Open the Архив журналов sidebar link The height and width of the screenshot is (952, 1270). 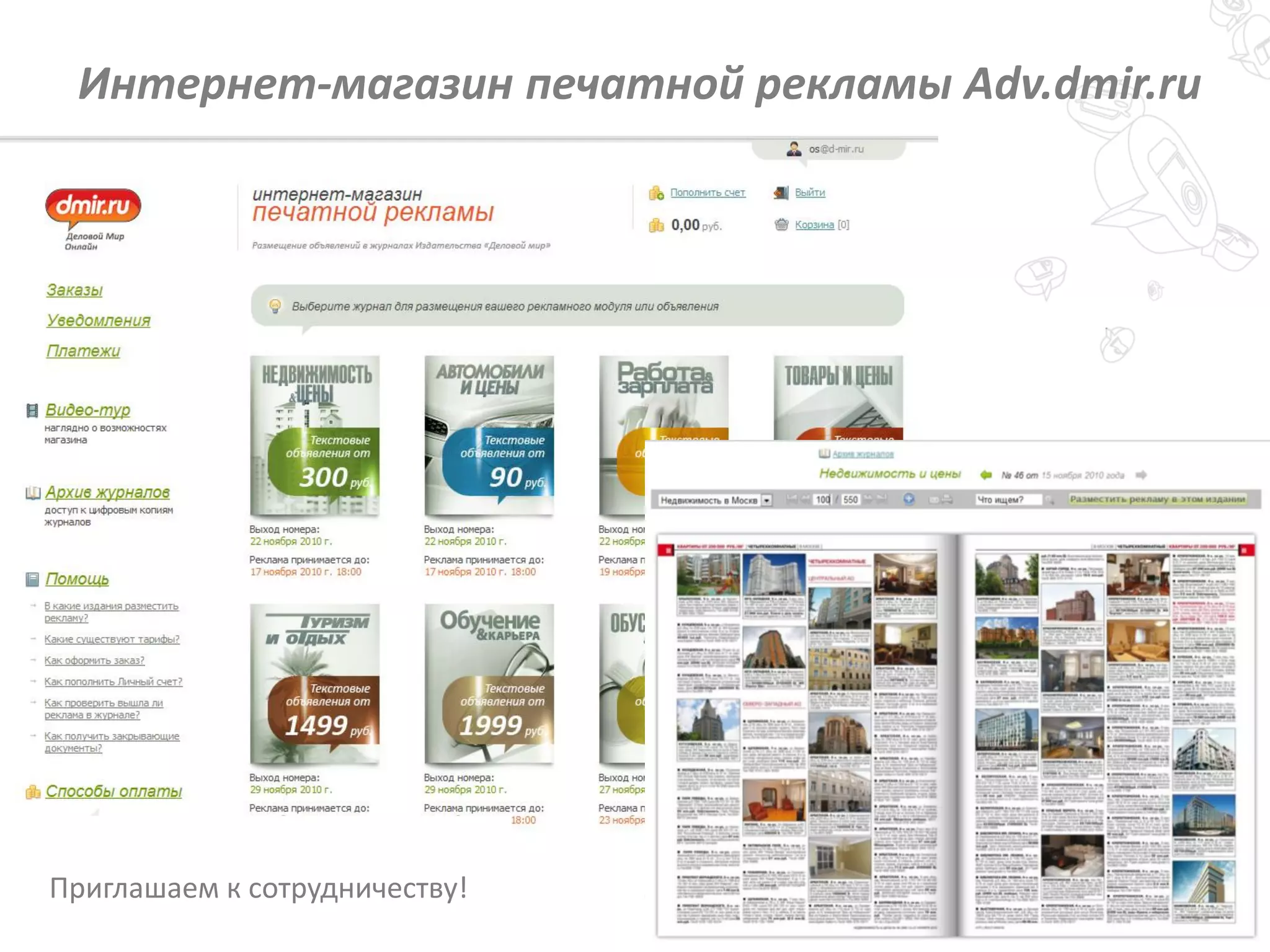107,493
